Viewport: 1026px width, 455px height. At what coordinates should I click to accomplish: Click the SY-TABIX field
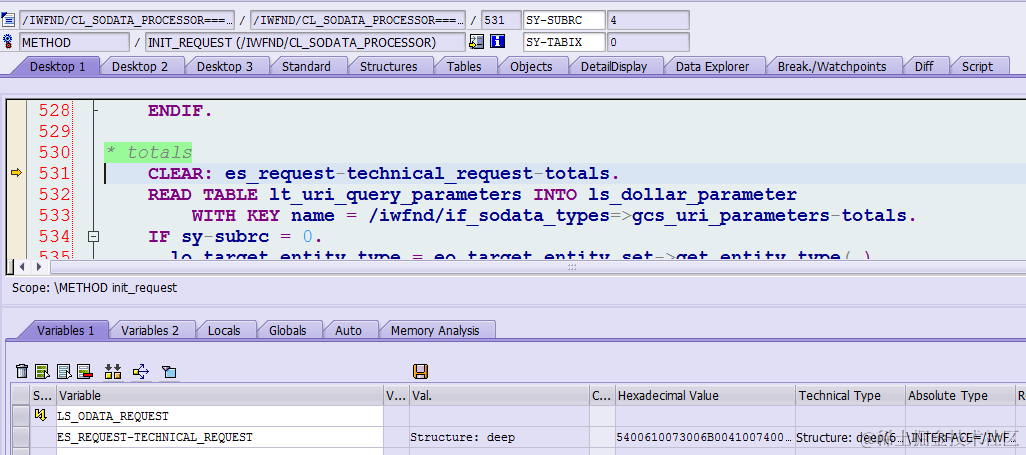point(564,43)
